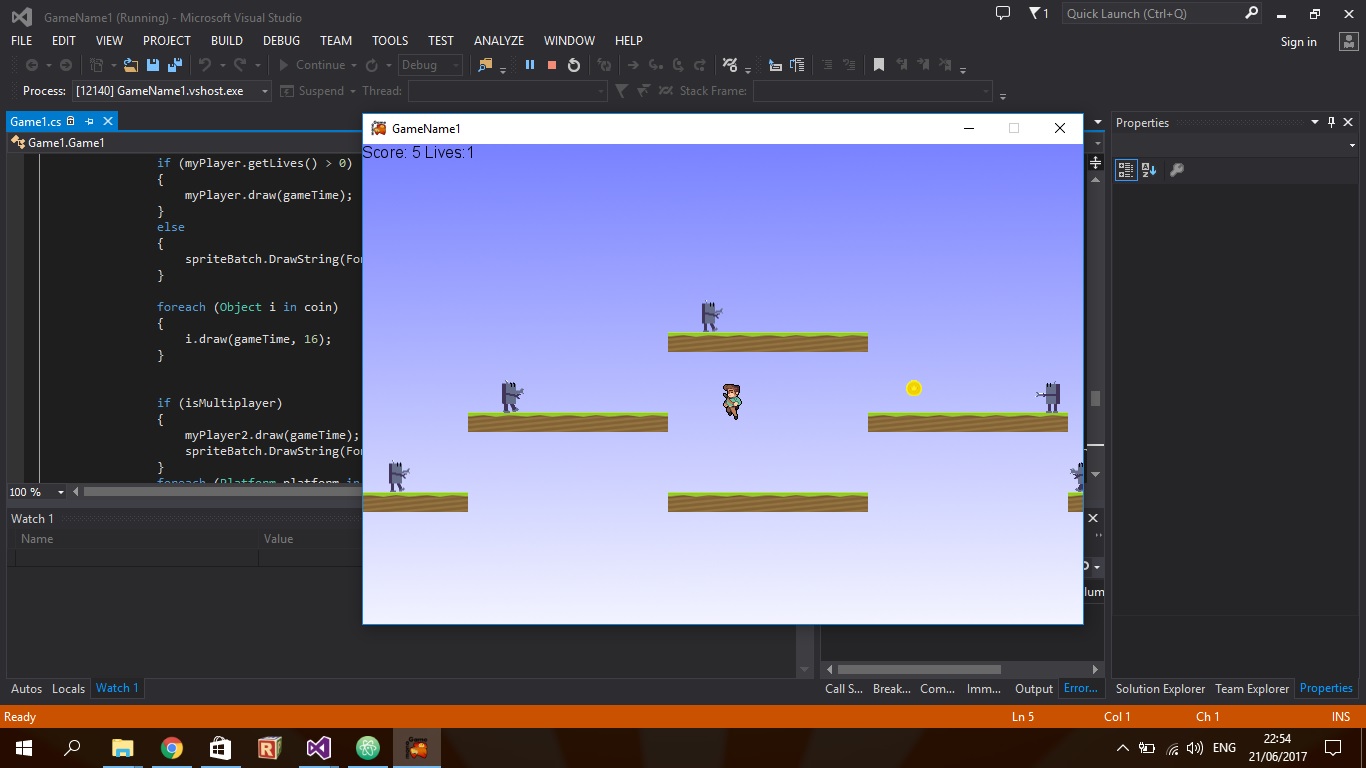The height and width of the screenshot is (768, 1366).
Task: Click the bookmark icon in the toolbar
Action: (x=879, y=65)
